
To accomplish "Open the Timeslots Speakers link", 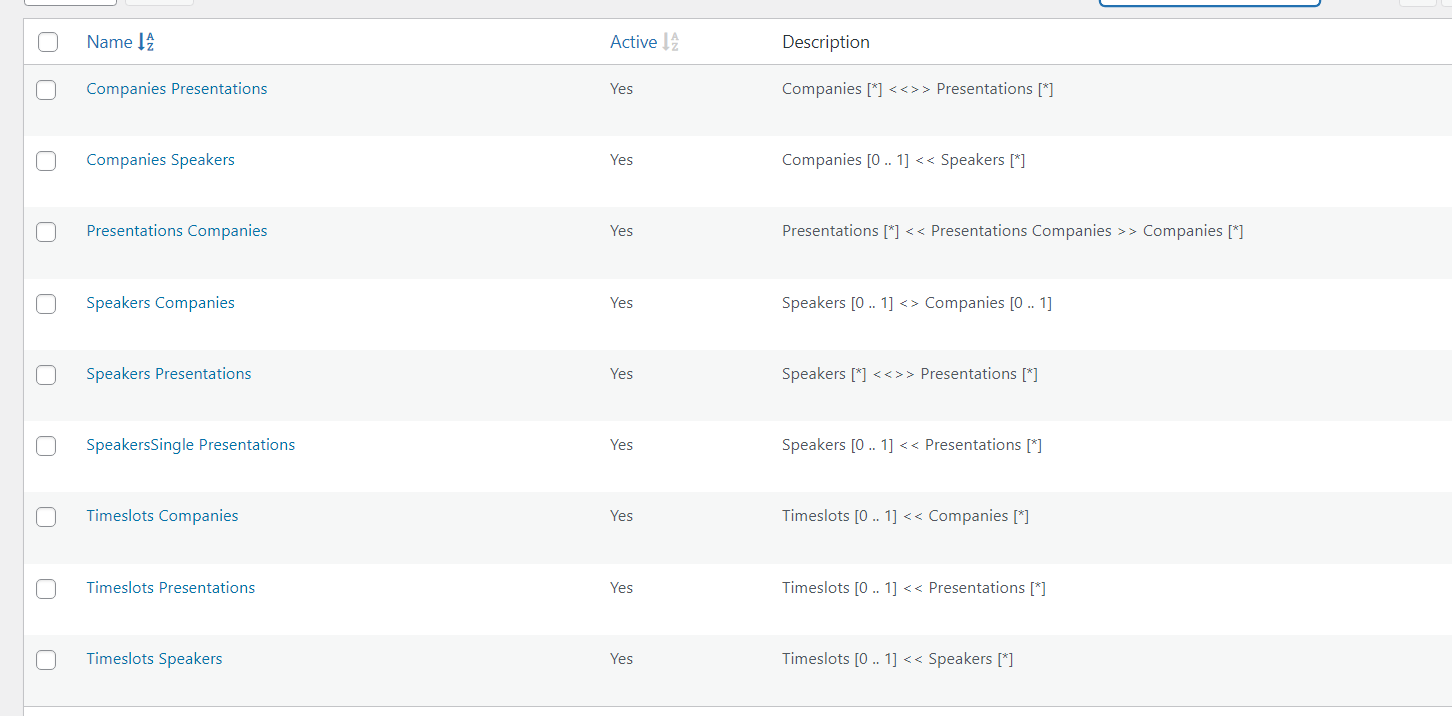I will [154, 659].
